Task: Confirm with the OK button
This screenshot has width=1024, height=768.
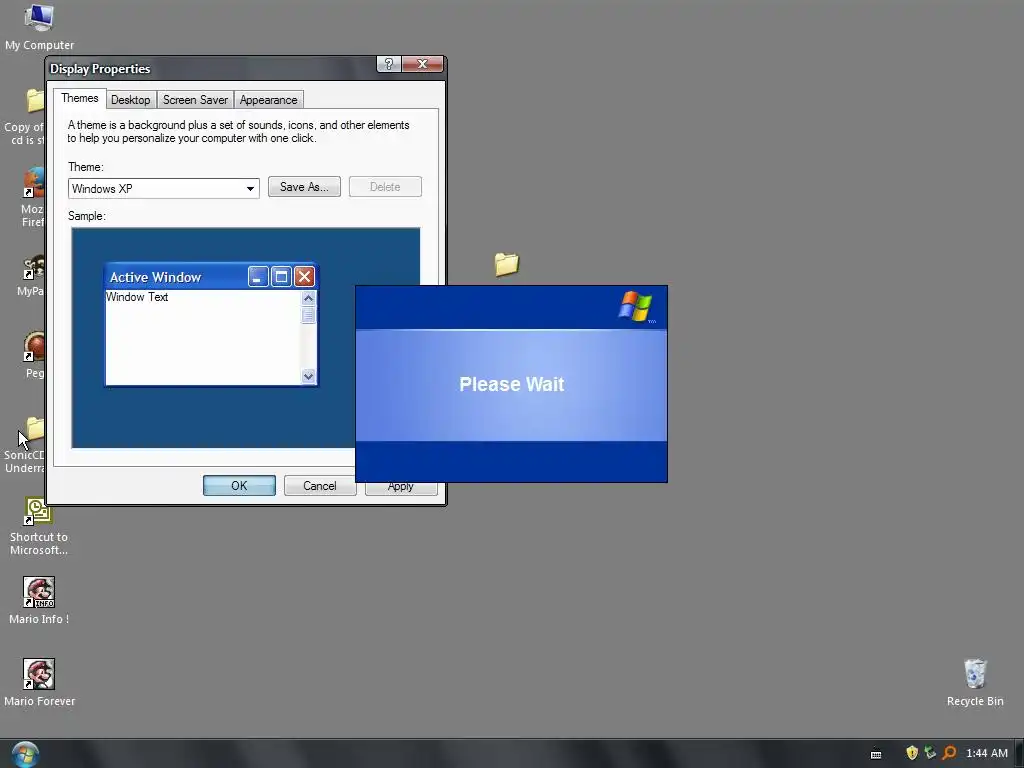Action: [239, 486]
